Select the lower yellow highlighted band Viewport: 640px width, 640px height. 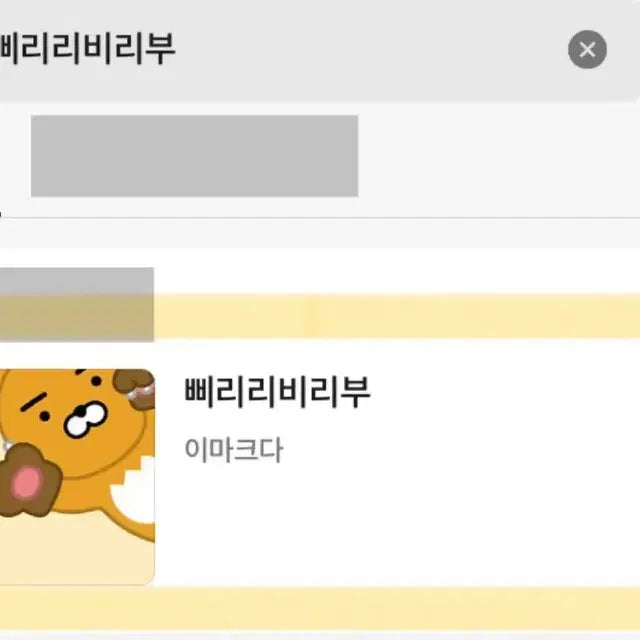(x=320, y=609)
